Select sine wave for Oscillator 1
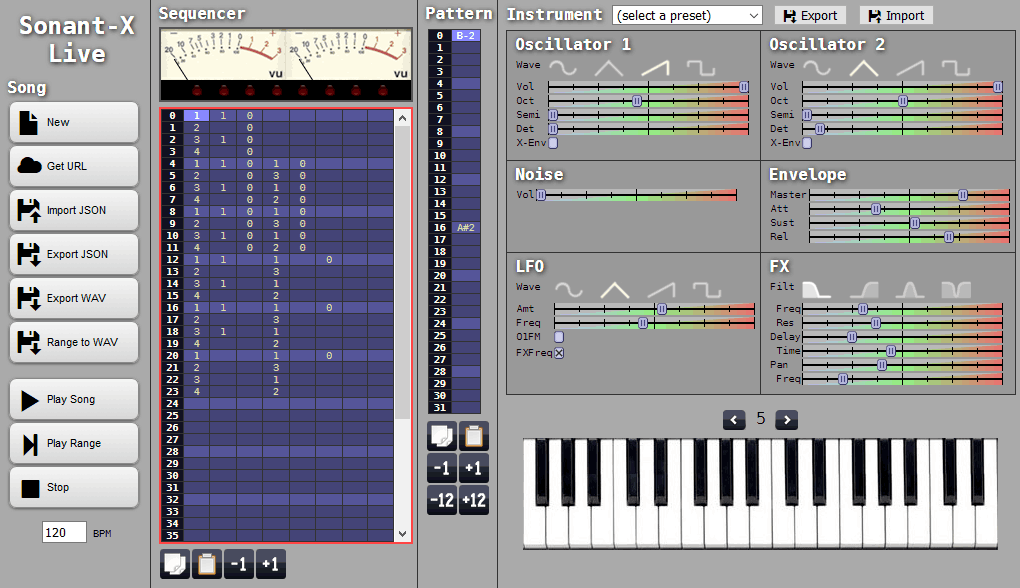This screenshot has width=1020, height=588. click(x=563, y=68)
